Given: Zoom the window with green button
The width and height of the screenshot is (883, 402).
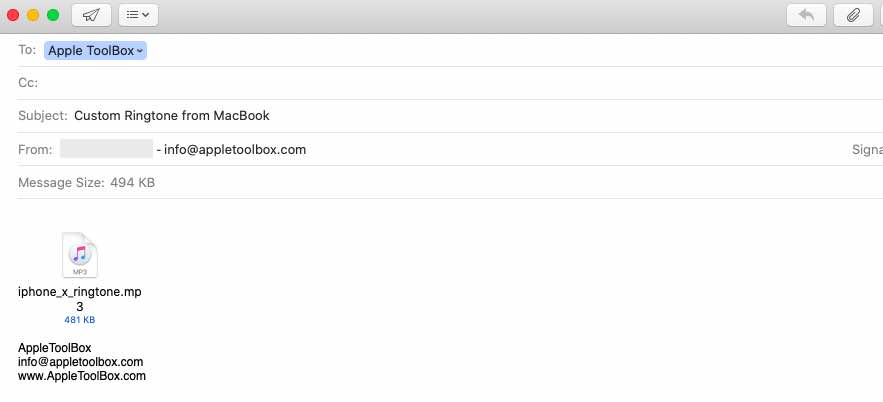Looking at the screenshot, I should [53, 15].
